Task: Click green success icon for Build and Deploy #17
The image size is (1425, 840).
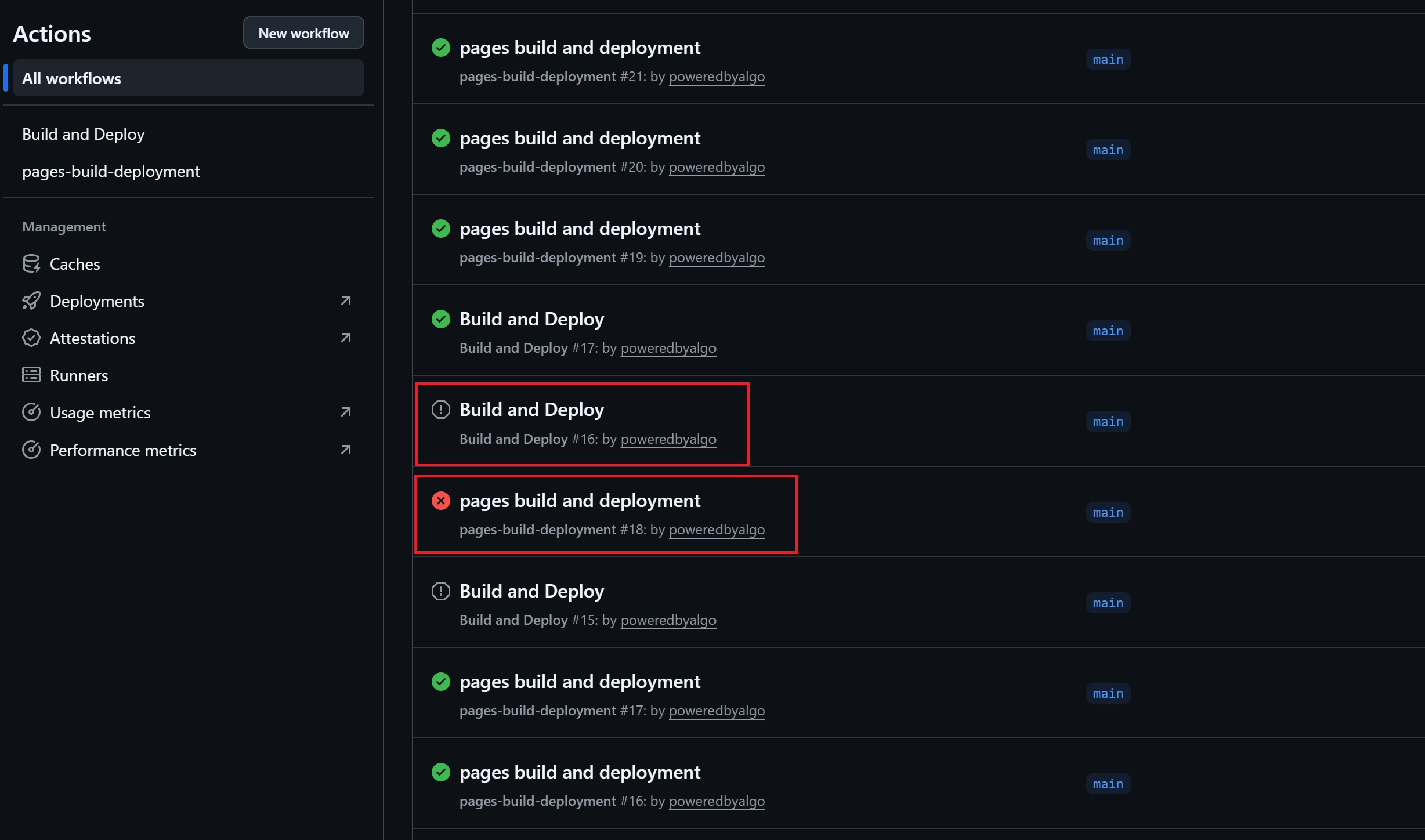Action: click(x=441, y=319)
